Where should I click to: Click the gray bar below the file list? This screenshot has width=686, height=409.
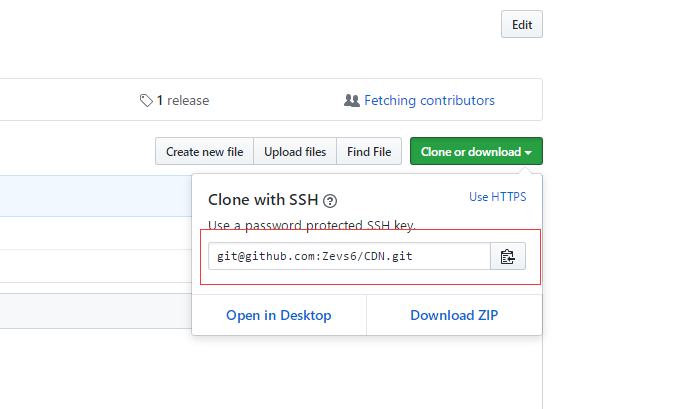(x=96, y=311)
